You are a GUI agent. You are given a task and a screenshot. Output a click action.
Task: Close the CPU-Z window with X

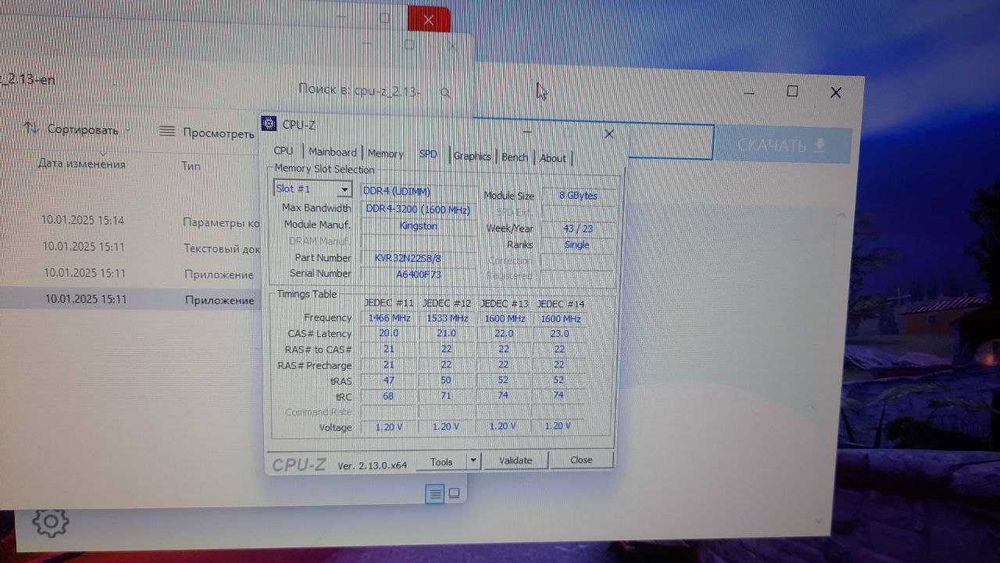click(x=609, y=134)
